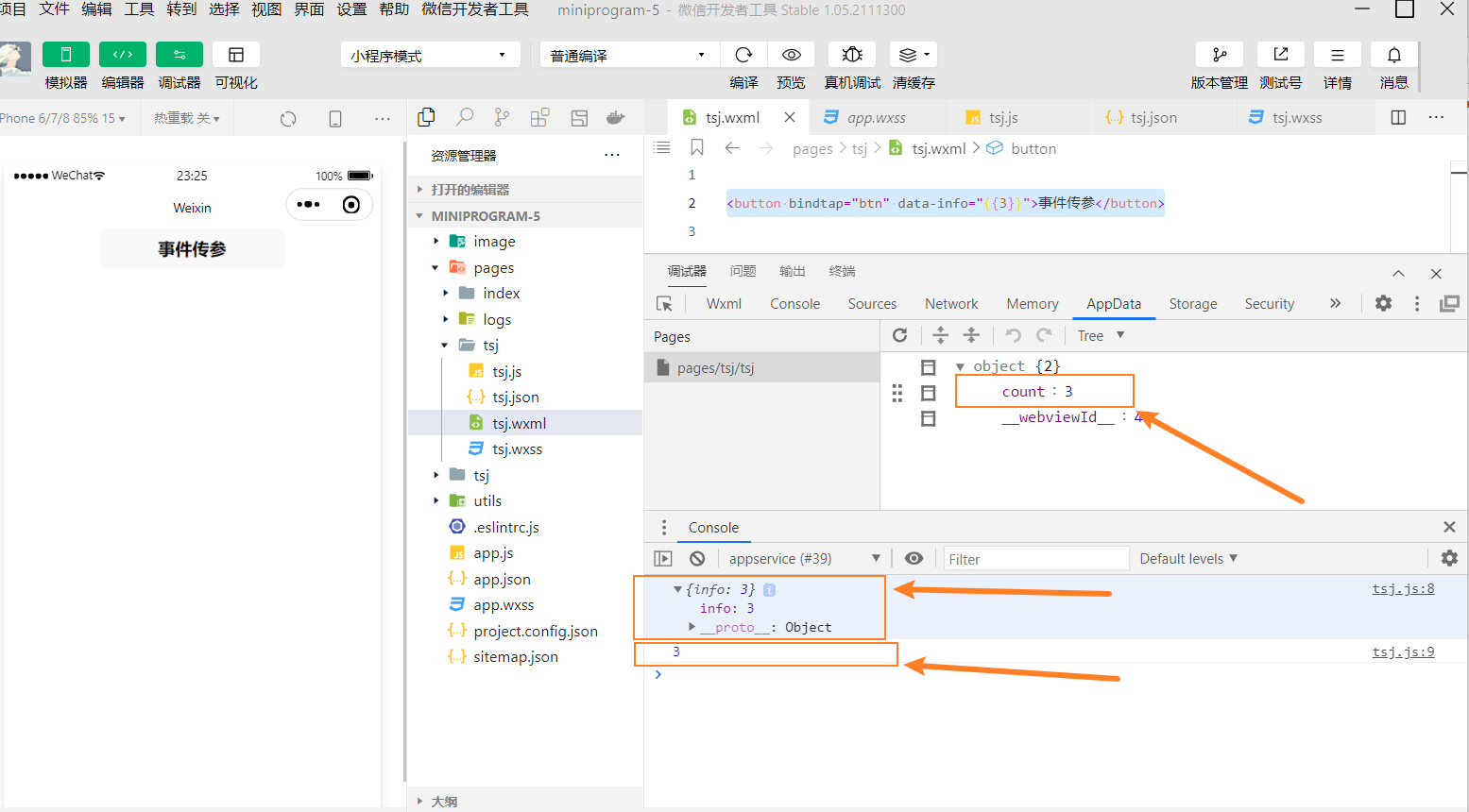Click the compile refresh icon
This screenshot has height=812, width=1469.
(743, 55)
